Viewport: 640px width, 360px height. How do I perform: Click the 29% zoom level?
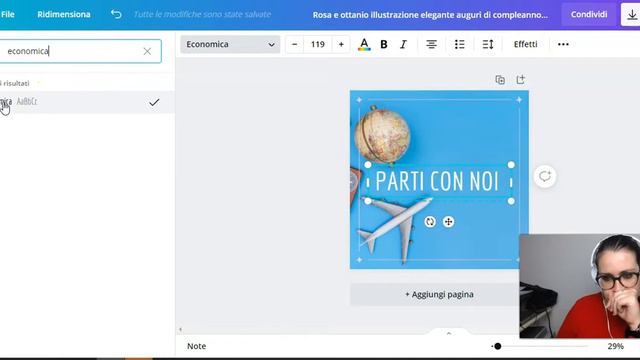tap(615, 346)
